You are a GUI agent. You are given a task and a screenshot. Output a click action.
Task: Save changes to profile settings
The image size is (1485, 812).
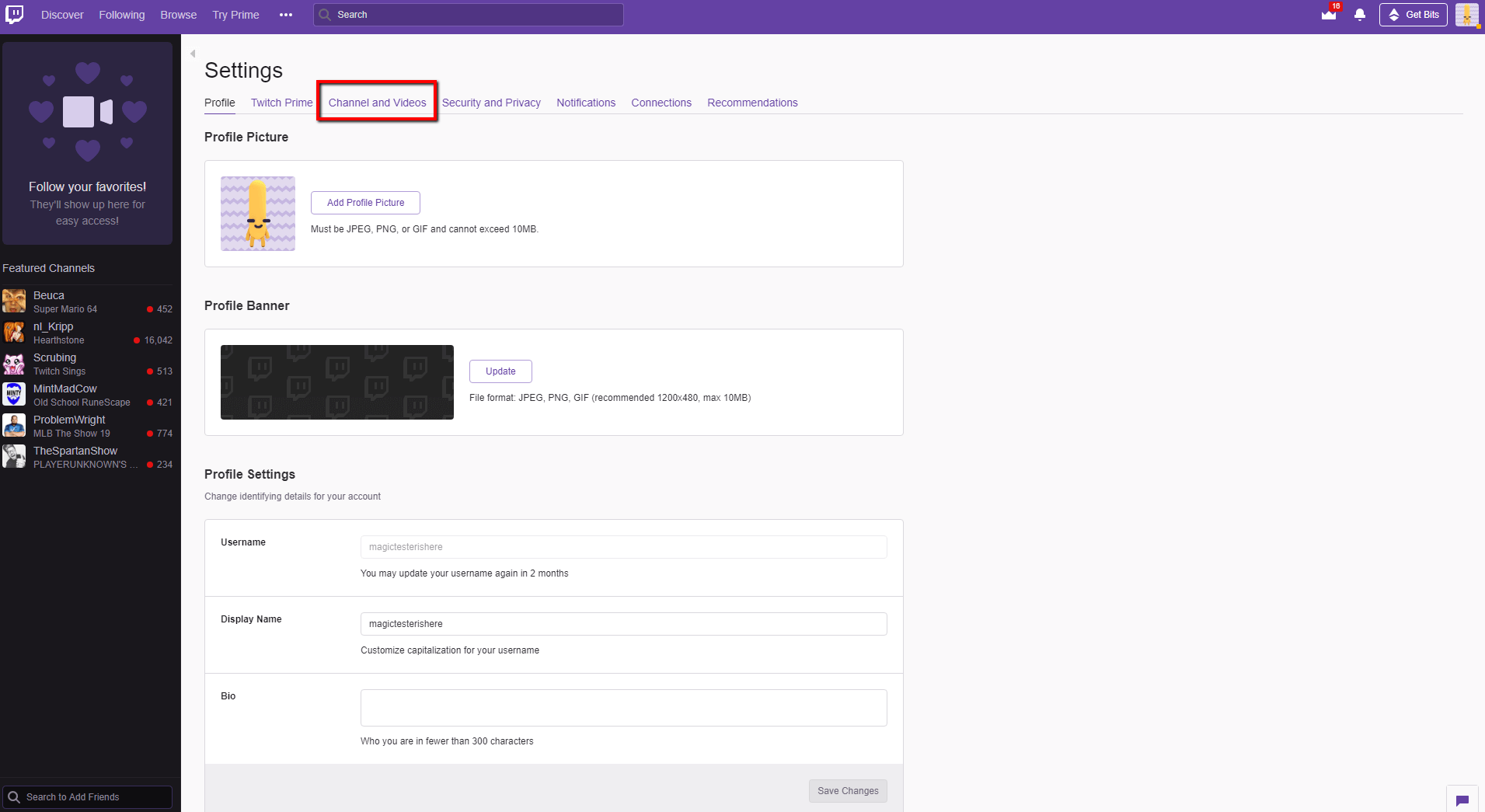coord(847,790)
